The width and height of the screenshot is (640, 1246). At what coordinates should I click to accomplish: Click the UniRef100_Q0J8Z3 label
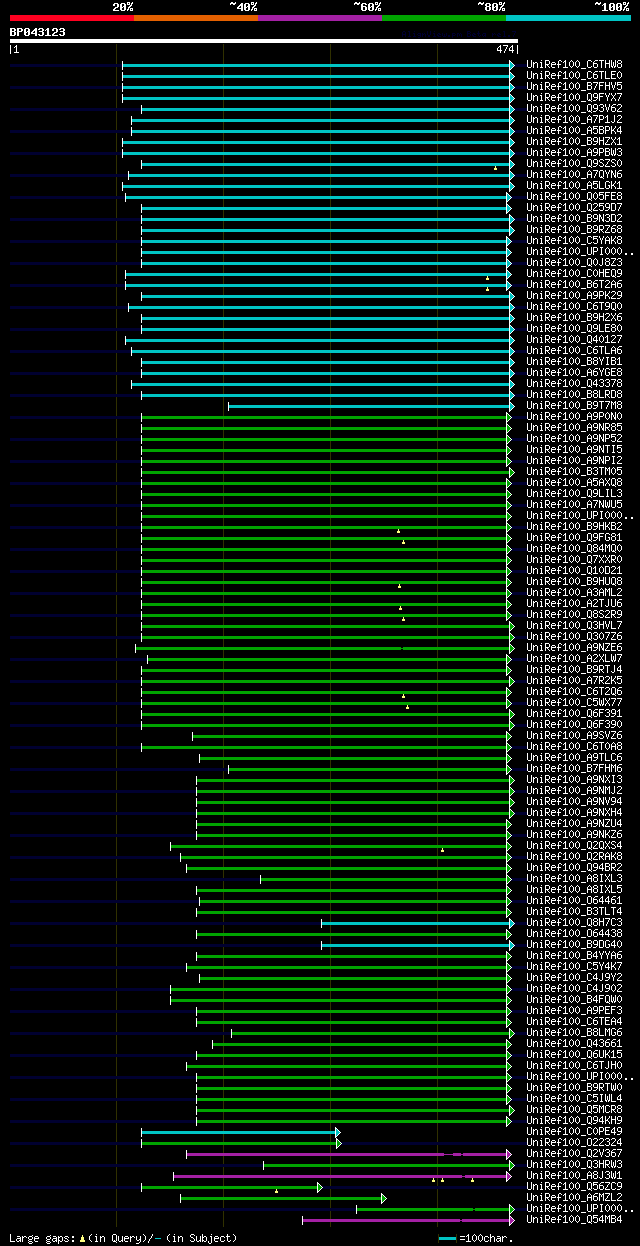coord(574,262)
